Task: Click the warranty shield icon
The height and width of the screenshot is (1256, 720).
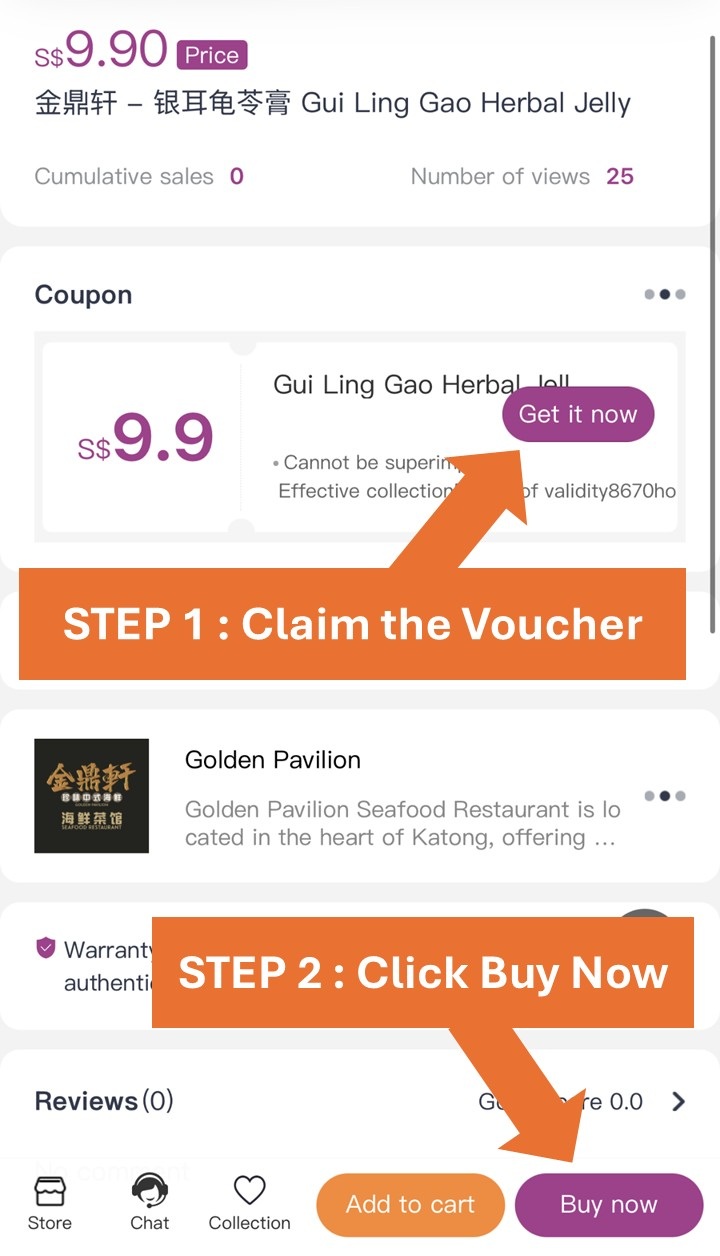Action: coord(45,948)
